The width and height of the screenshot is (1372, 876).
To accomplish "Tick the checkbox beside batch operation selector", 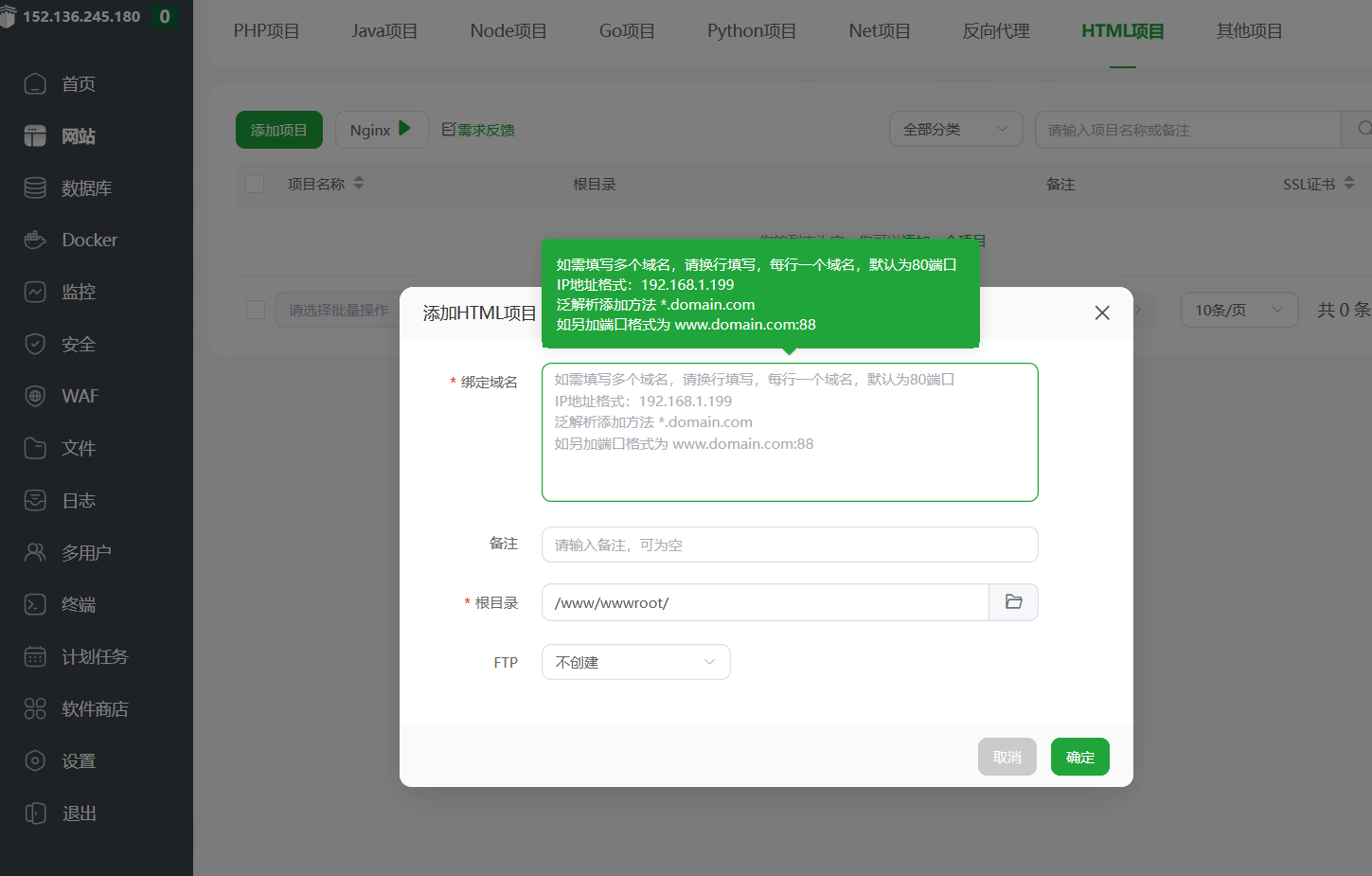I will tap(255, 310).
